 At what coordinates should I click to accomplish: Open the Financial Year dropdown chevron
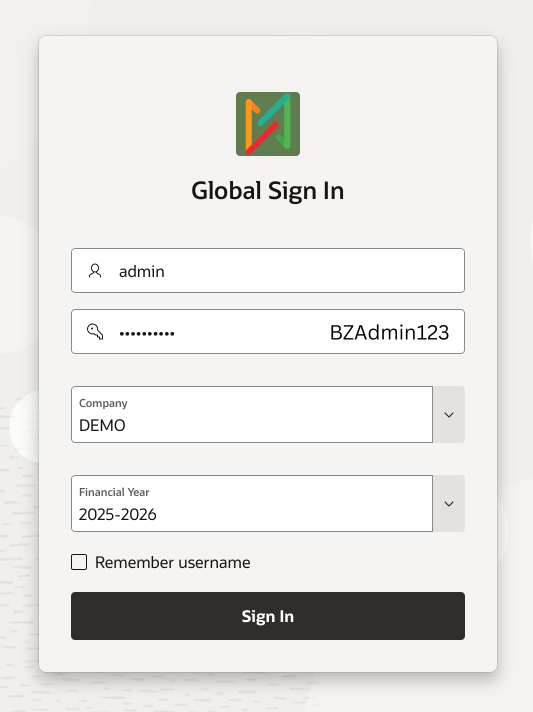click(x=449, y=504)
